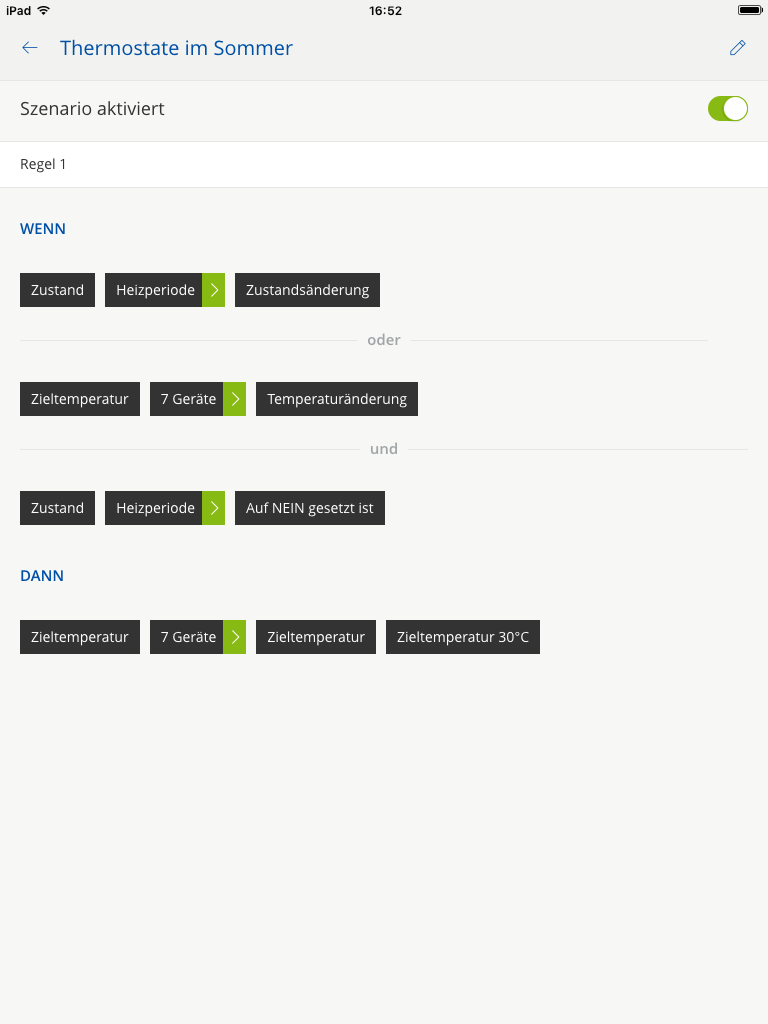This screenshot has height=1024, width=768.
Task: Tap the Zustand tag below und separator
Action: tap(57, 508)
